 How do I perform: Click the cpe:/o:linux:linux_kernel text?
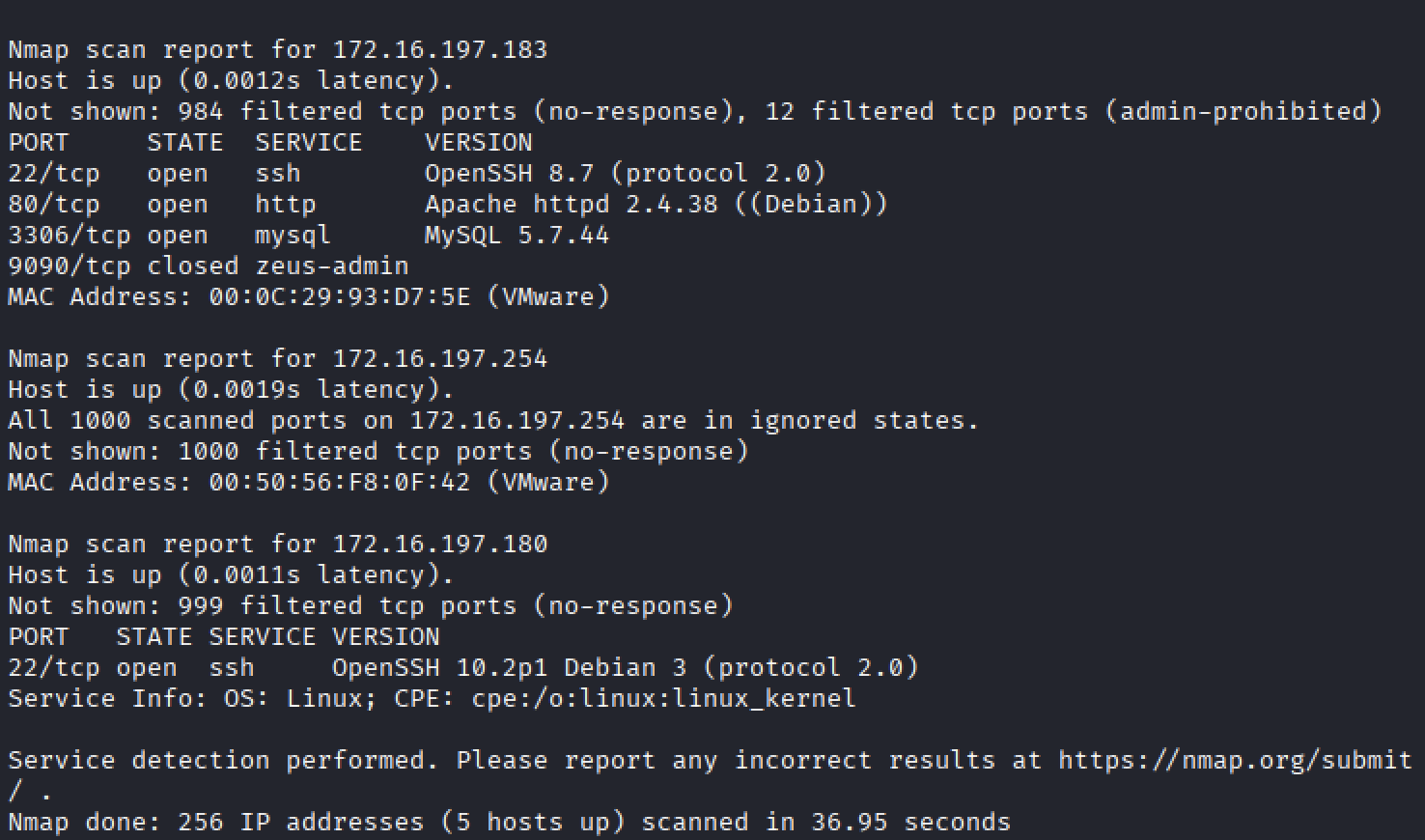[x=663, y=699]
